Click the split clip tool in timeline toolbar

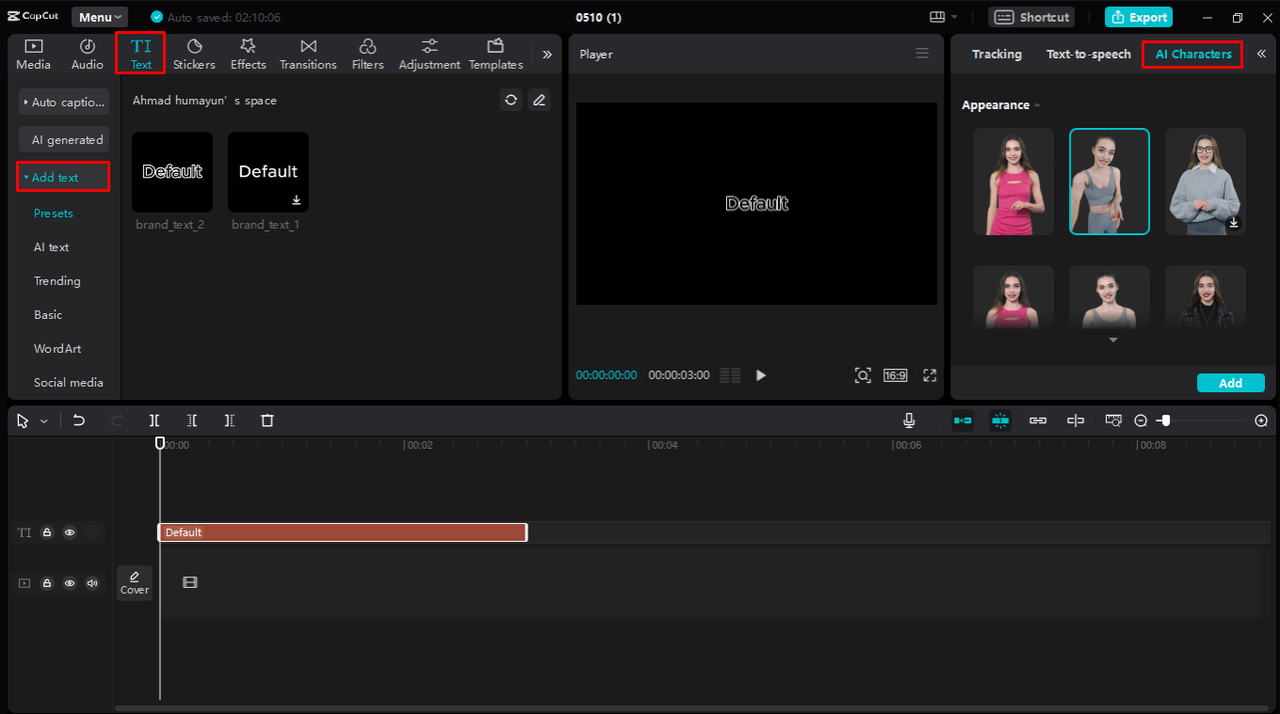(154, 421)
